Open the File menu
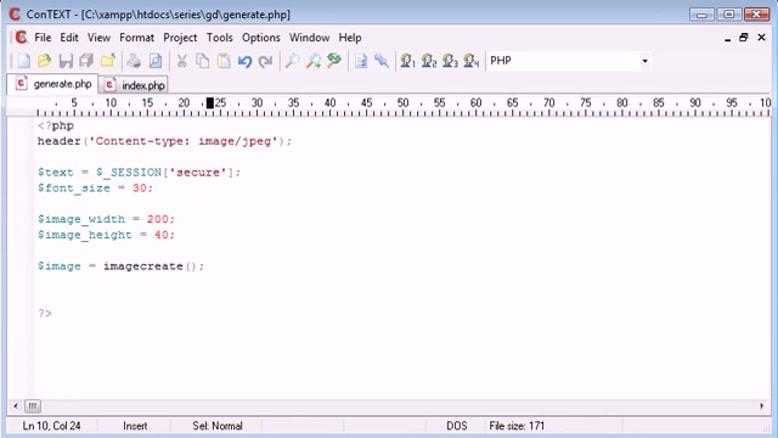Image resolution: width=778 pixels, height=438 pixels. tap(43, 38)
